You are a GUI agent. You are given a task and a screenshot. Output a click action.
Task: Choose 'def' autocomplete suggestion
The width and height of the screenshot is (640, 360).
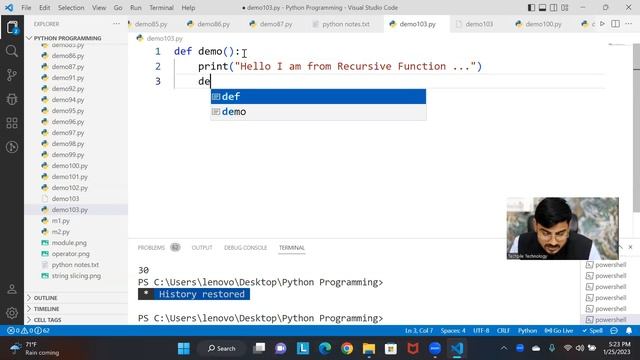coord(318,97)
